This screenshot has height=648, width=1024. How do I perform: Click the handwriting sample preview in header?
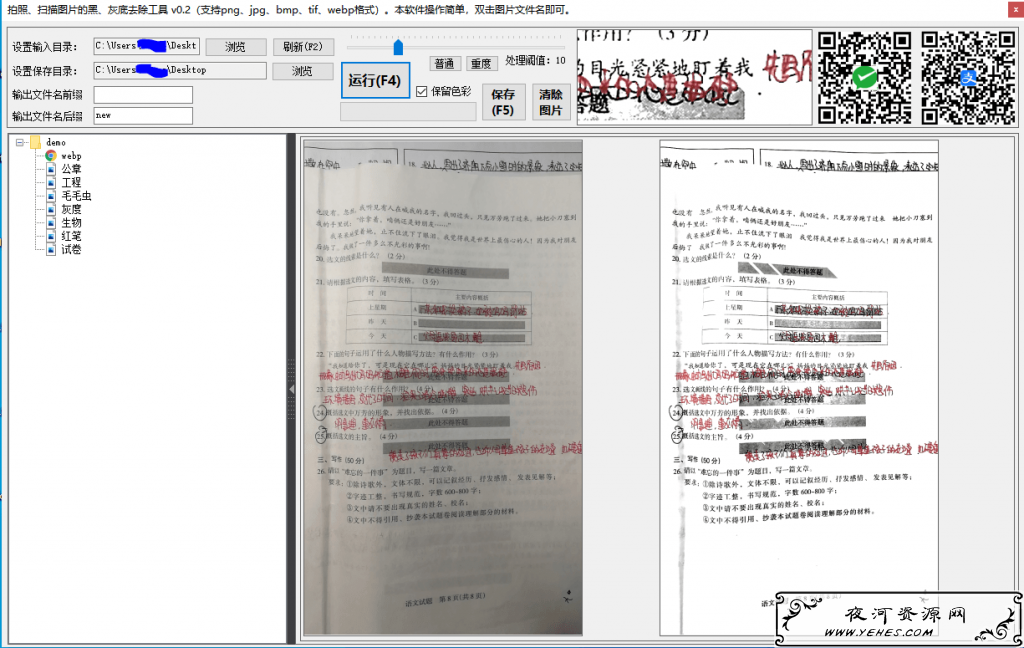pyautogui.click(x=694, y=76)
